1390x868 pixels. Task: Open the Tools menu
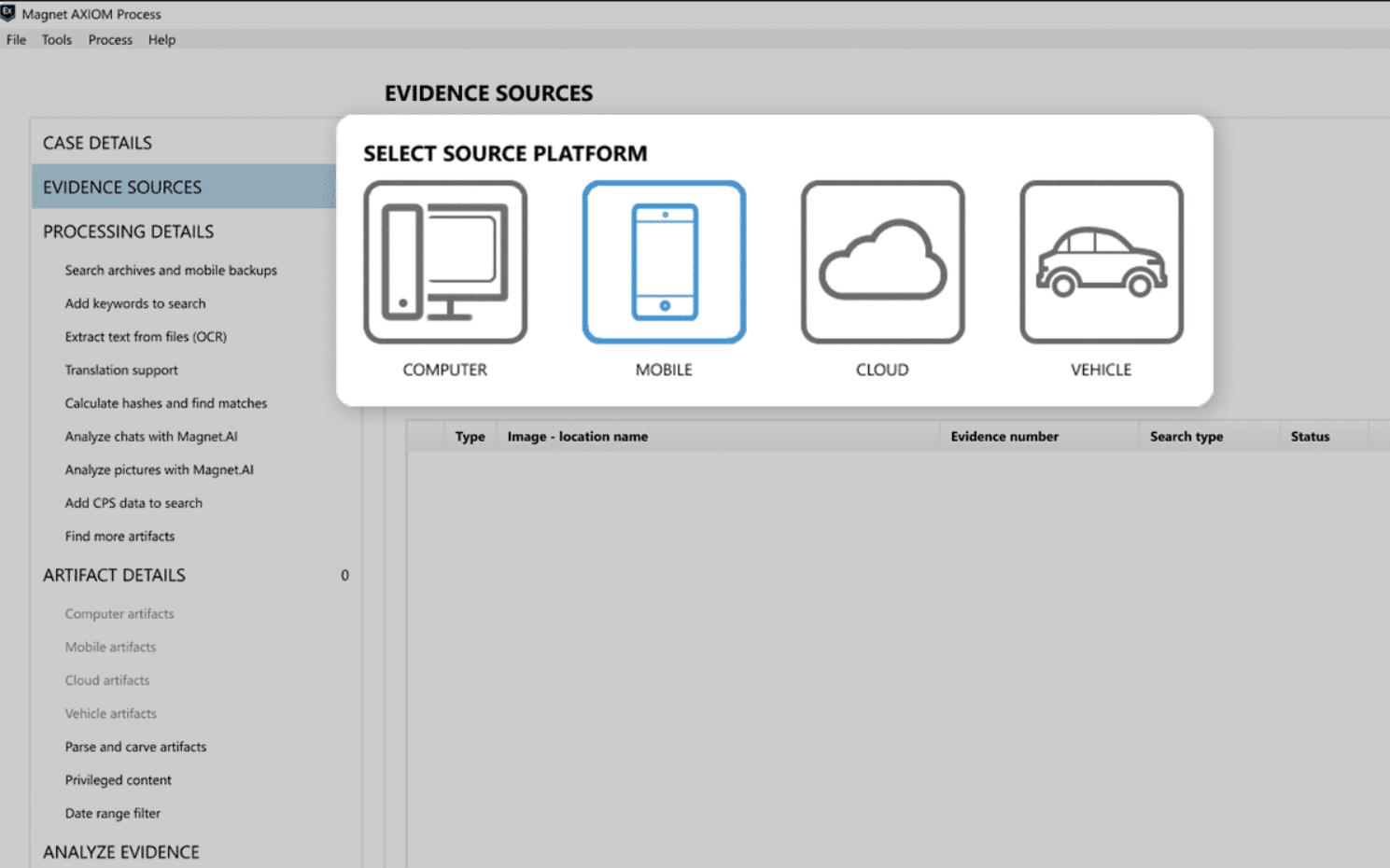click(x=57, y=40)
